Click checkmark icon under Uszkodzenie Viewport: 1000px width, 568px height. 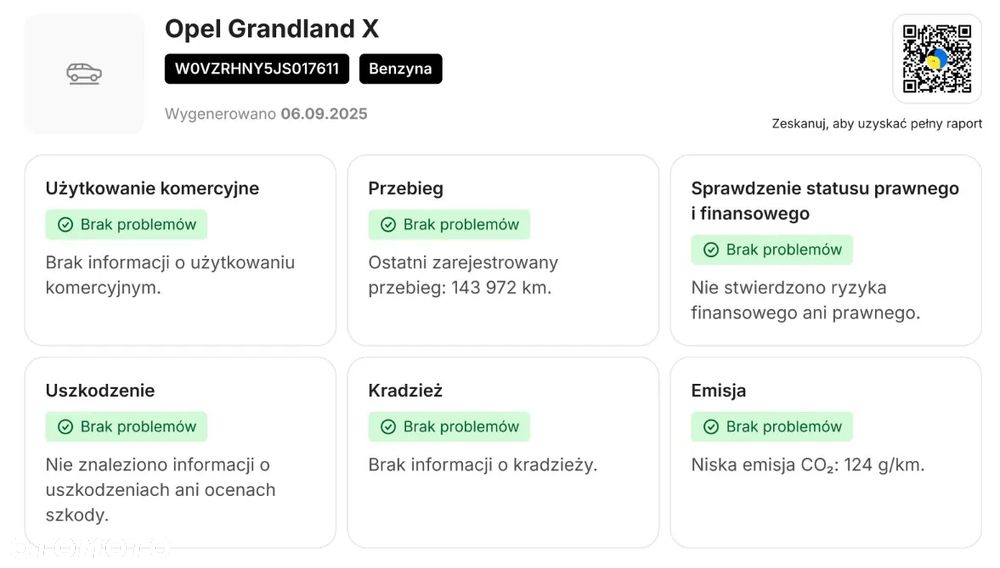tap(65, 427)
